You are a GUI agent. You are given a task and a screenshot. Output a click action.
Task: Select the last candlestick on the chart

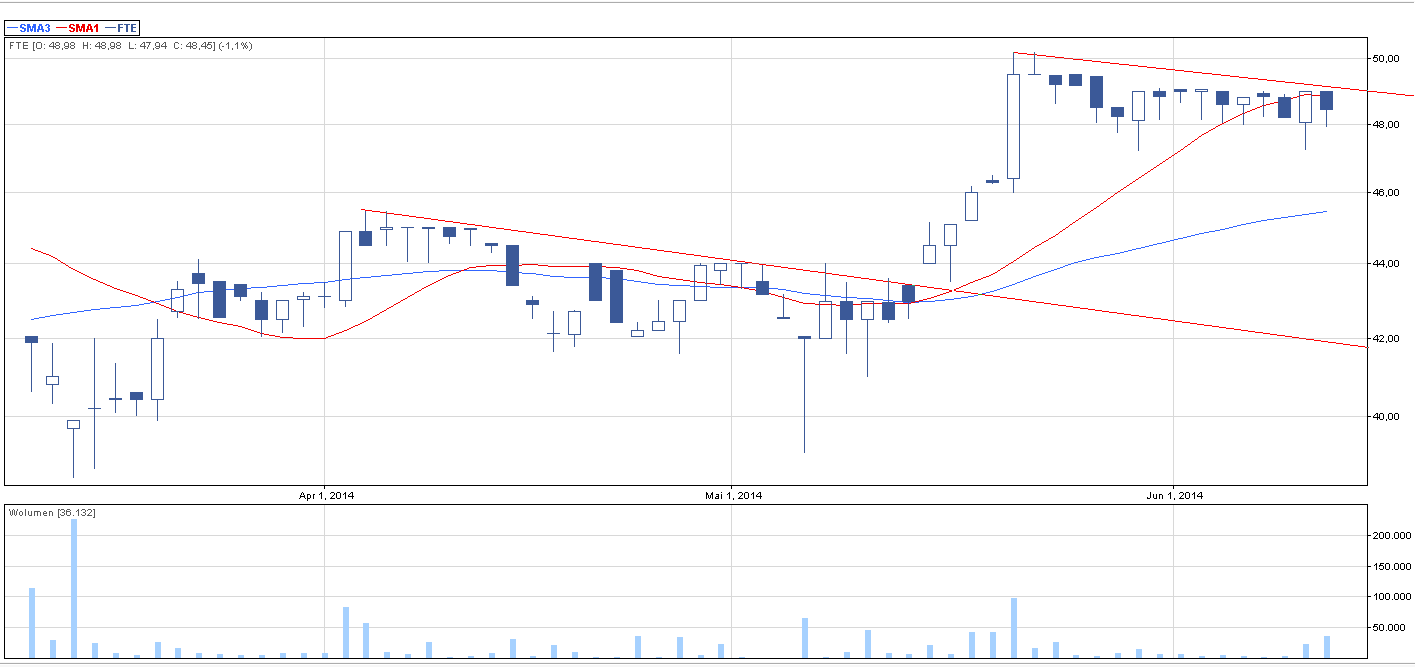1326,100
